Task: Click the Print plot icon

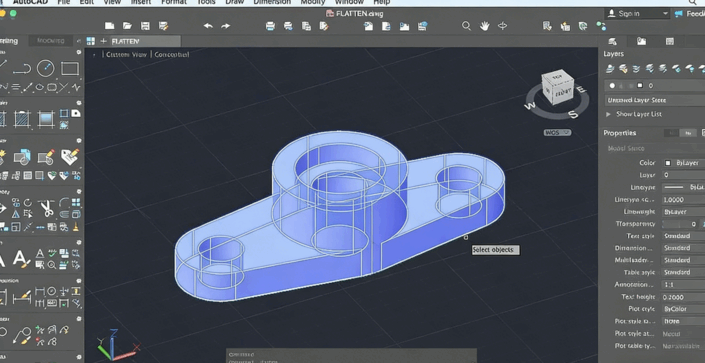Action: (270, 26)
